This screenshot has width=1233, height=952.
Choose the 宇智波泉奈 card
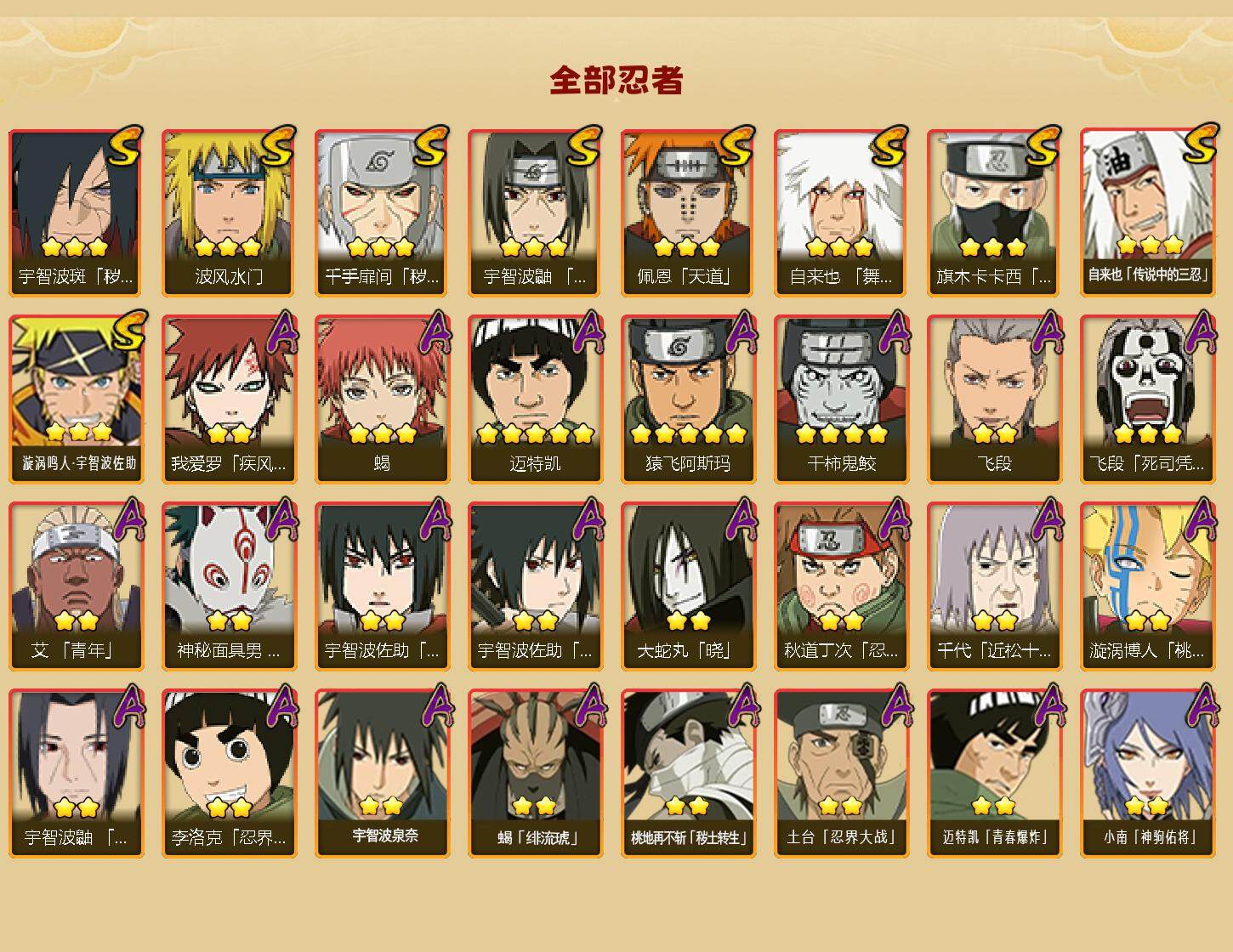click(382, 773)
